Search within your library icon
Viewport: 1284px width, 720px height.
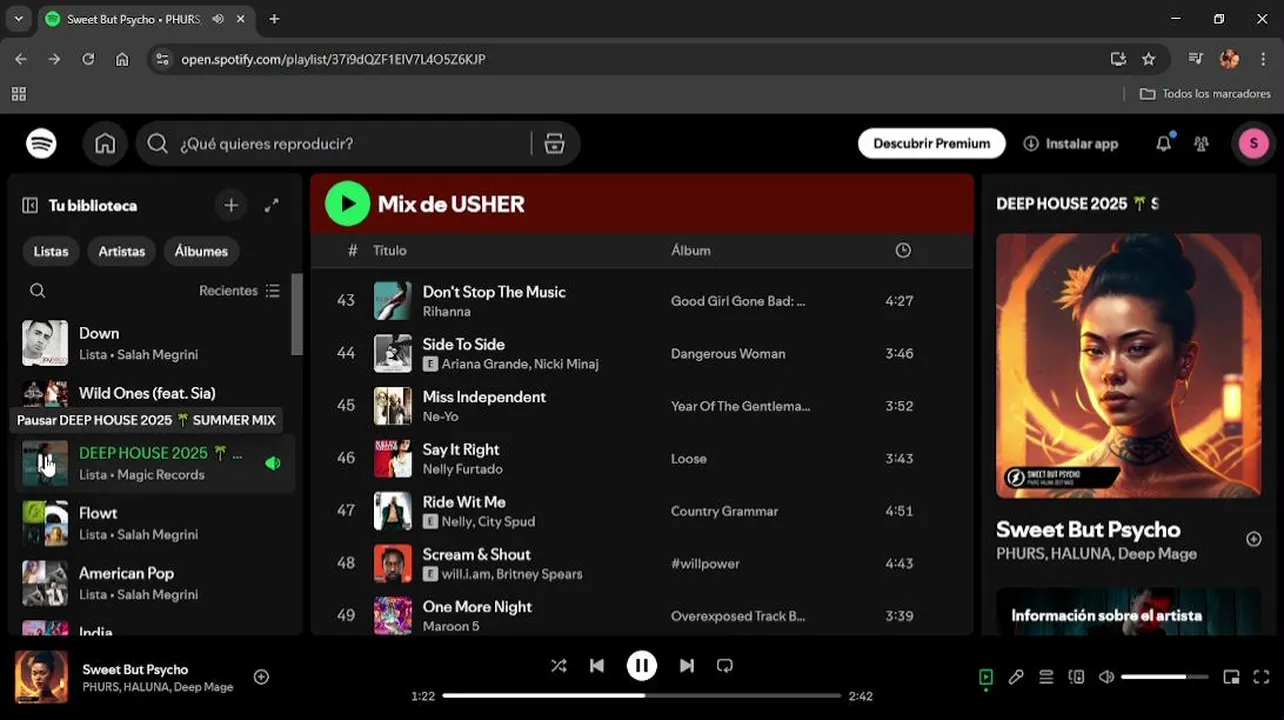(37, 291)
